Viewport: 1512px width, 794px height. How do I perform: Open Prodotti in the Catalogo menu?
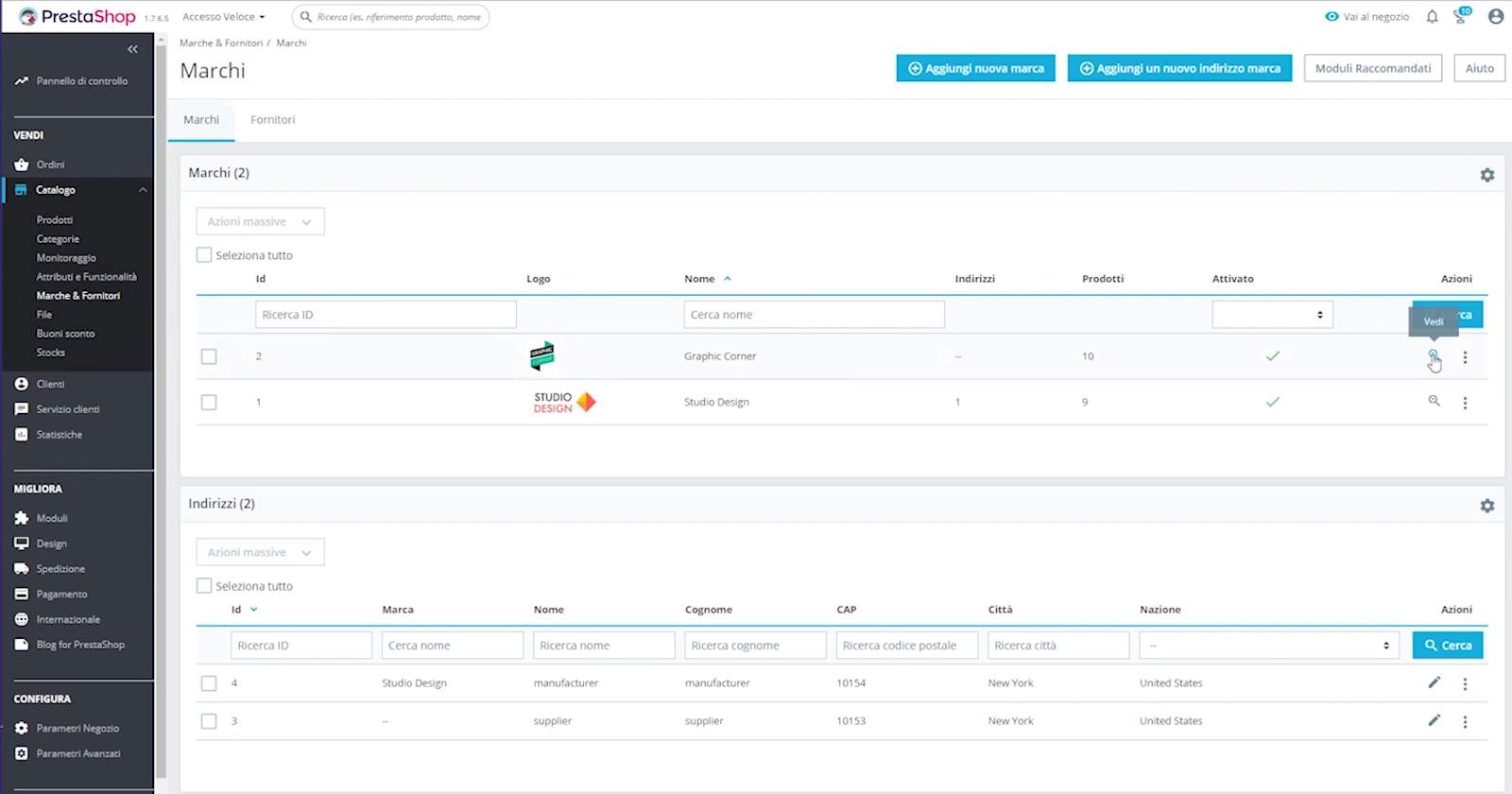coord(55,220)
